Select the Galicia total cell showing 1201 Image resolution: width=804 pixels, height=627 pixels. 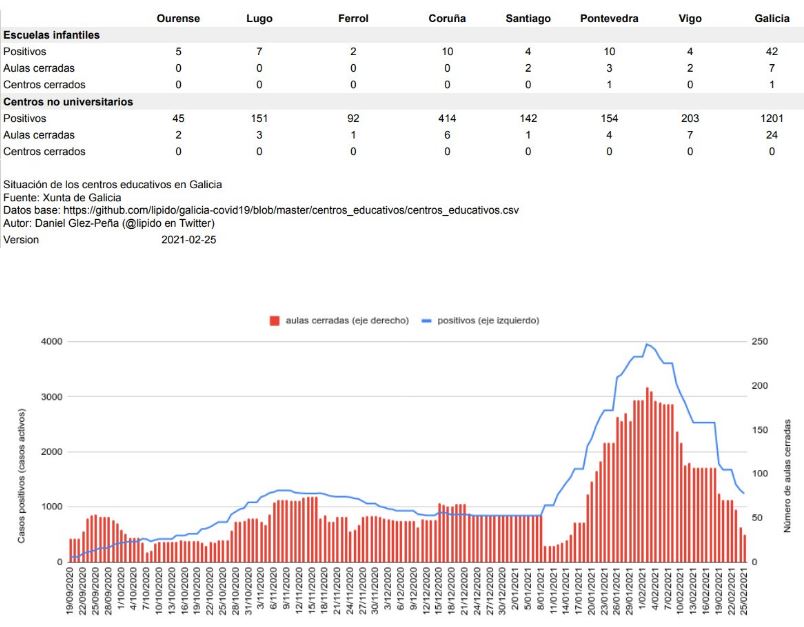click(771, 118)
